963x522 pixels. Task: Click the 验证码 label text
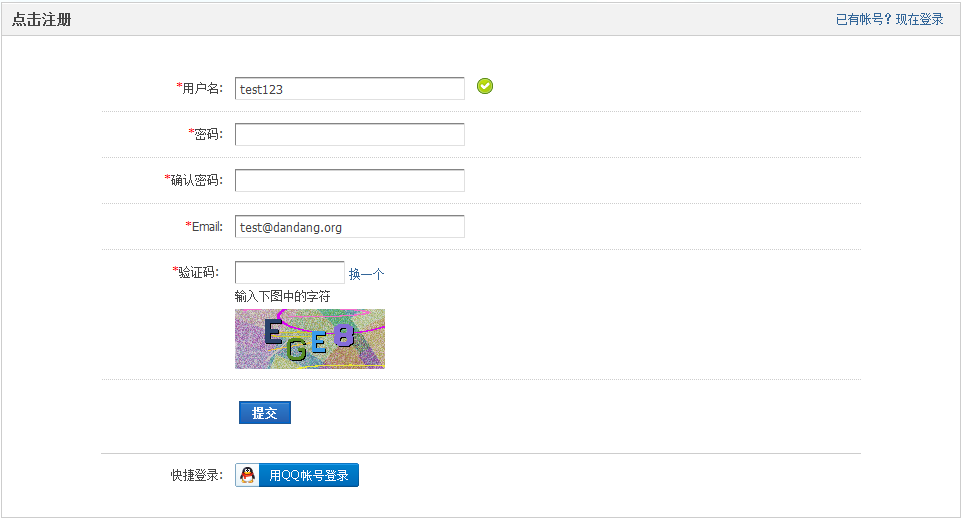pos(196,272)
